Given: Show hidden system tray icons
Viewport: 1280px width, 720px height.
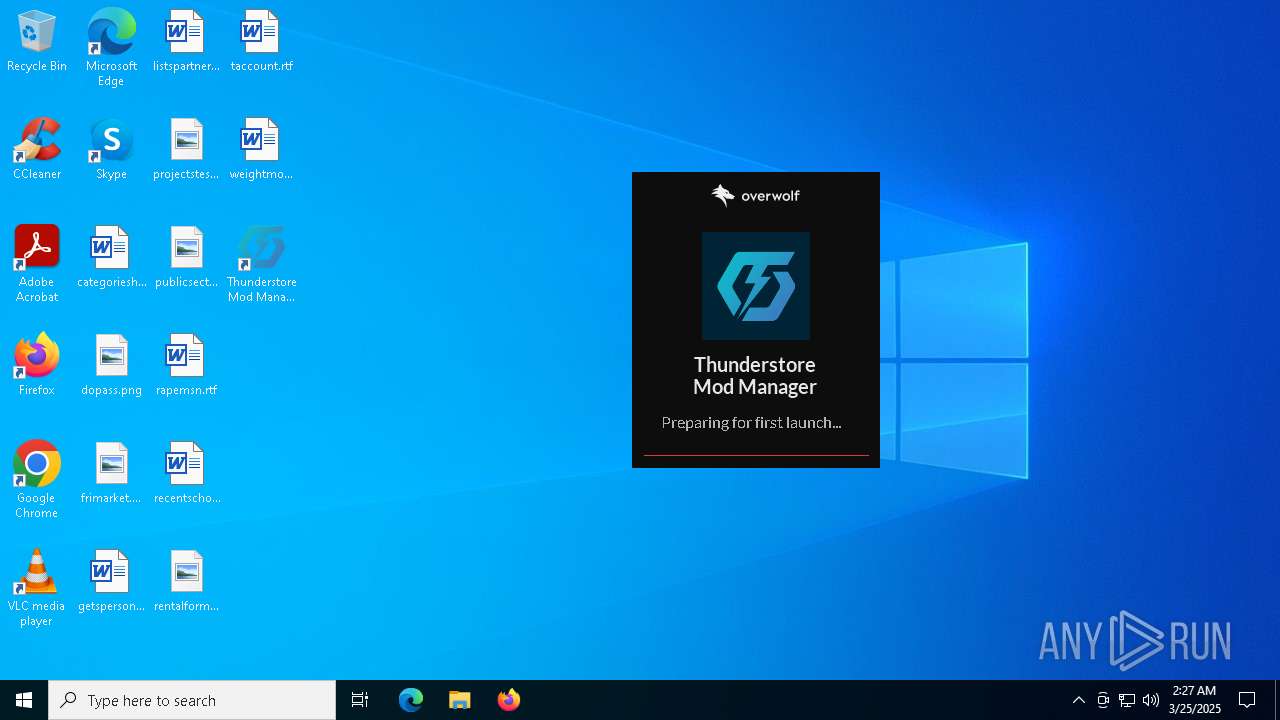Looking at the screenshot, I should 1079,700.
